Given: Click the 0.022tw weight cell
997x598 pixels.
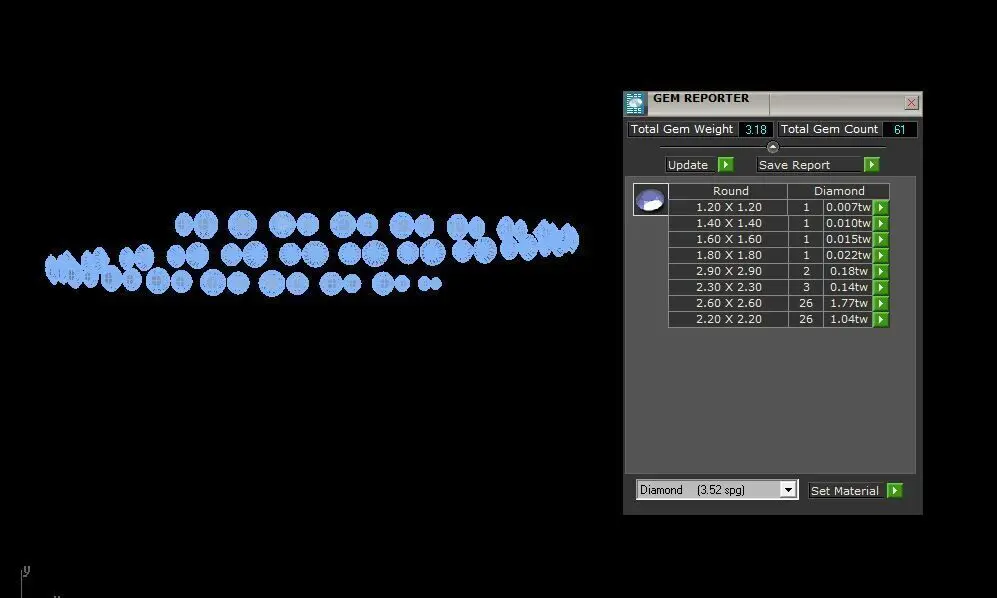Looking at the screenshot, I should (848, 255).
